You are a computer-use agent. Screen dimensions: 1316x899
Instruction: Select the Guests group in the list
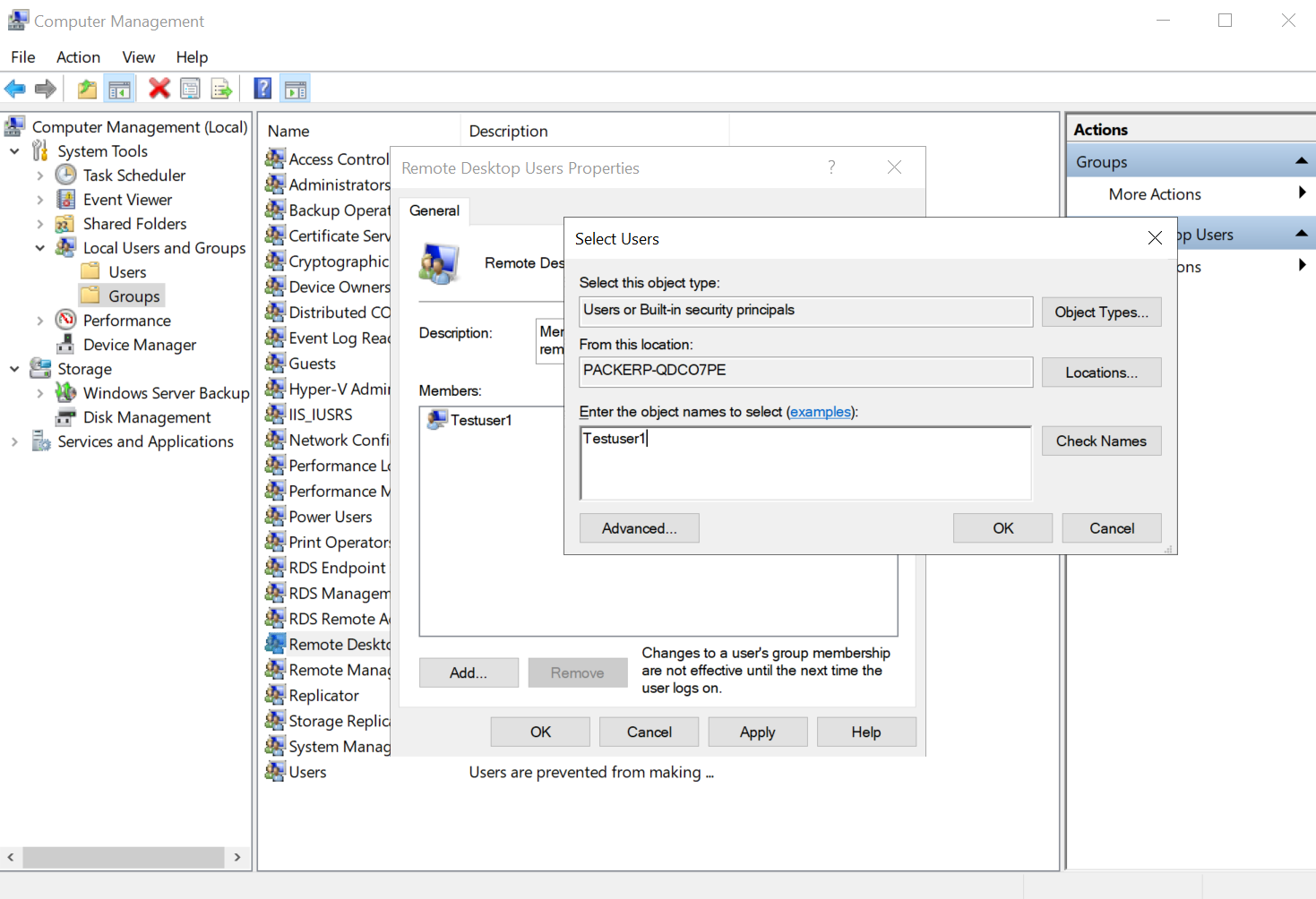pyautogui.click(x=313, y=364)
